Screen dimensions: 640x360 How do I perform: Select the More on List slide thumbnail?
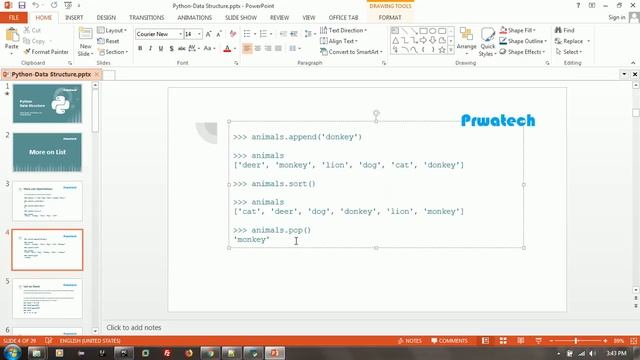coord(47,152)
